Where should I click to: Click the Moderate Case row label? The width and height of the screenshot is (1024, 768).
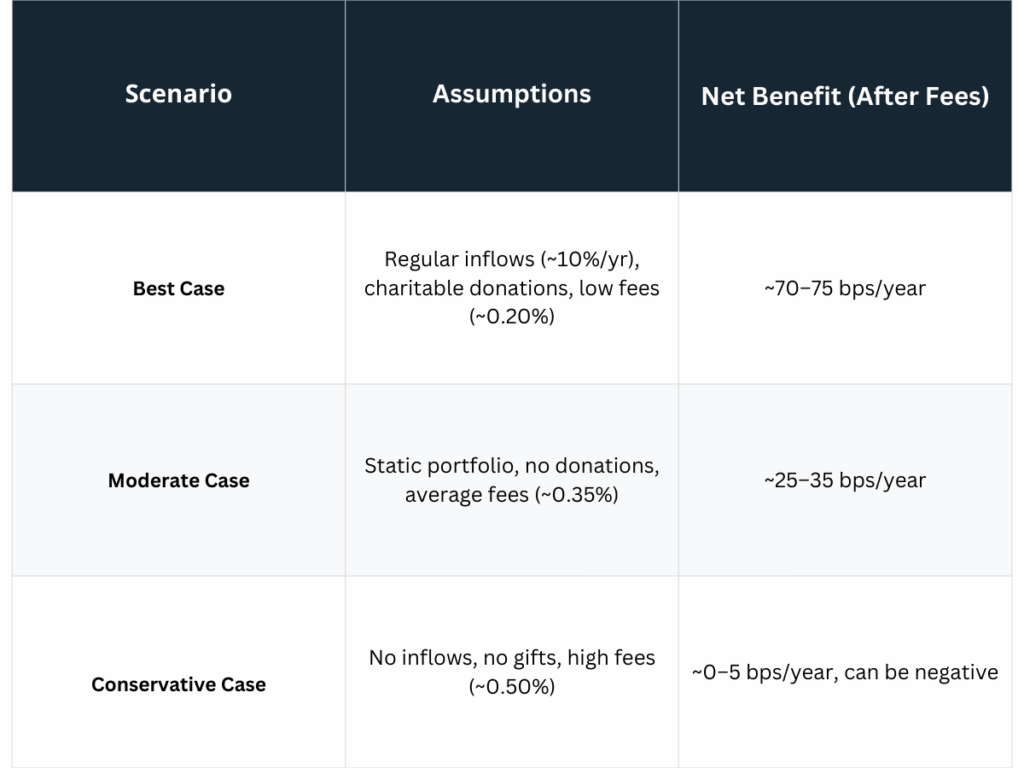point(178,480)
